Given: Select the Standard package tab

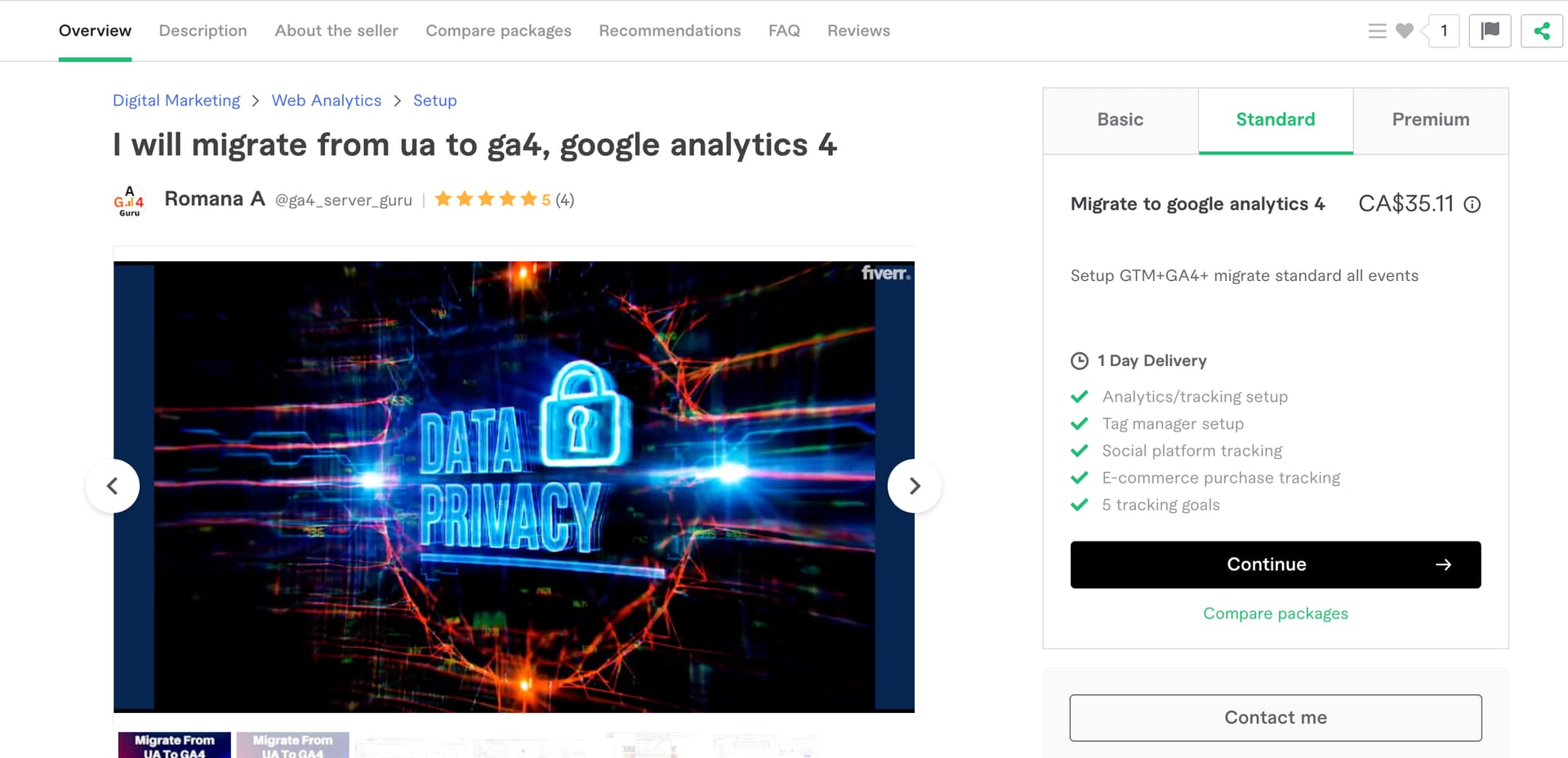Looking at the screenshot, I should pos(1276,120).
